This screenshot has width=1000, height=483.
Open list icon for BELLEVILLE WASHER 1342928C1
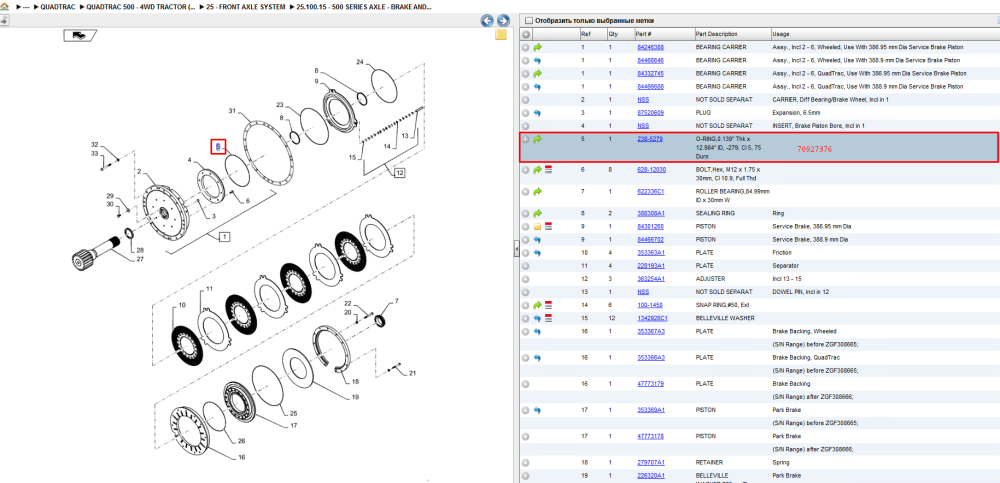coord(548,318)
